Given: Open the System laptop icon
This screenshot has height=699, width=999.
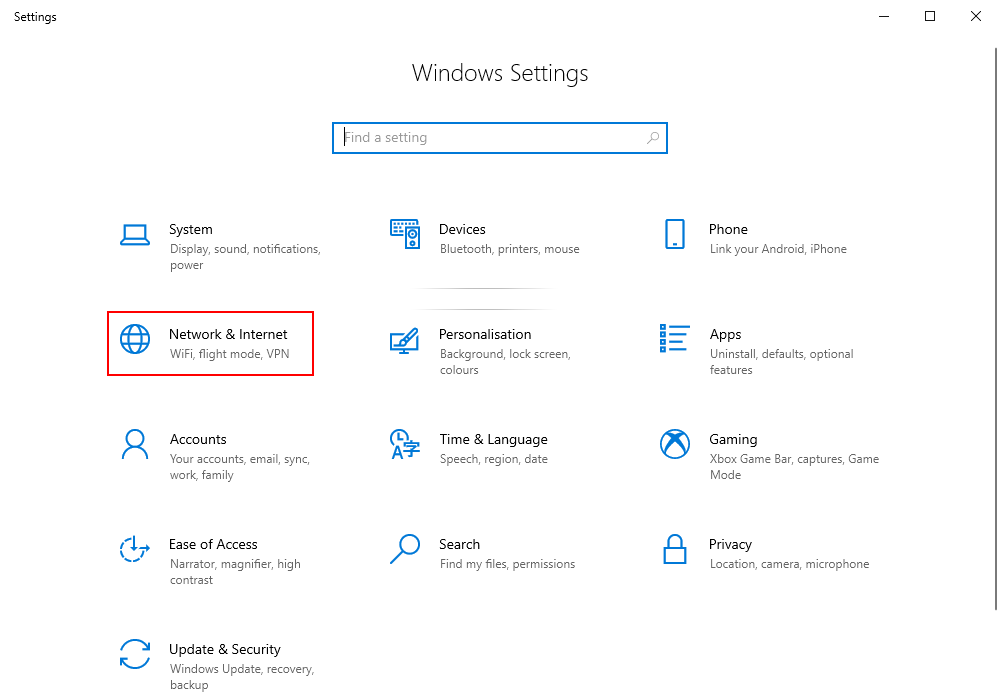Looking at the screenshot, I should [x=135, y=235].
